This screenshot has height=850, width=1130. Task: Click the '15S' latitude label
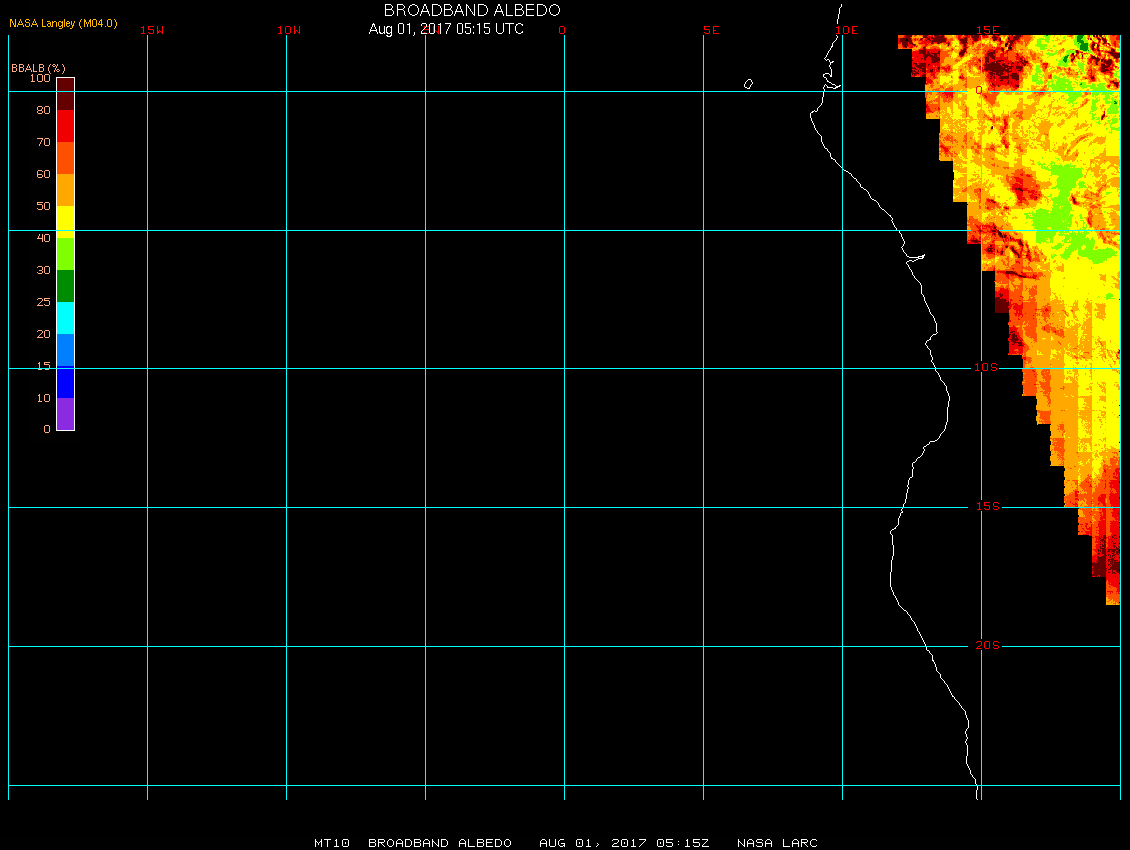pos(988,507)
